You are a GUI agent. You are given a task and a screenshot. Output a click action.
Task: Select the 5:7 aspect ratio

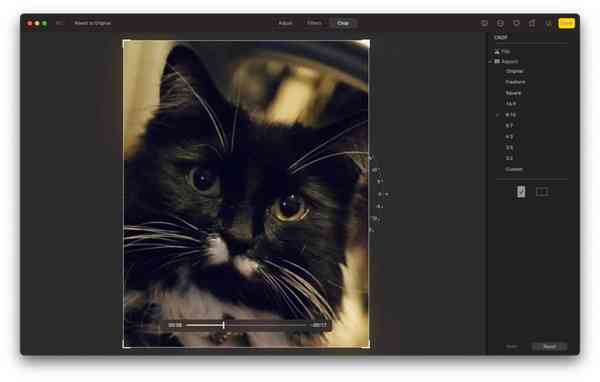pyautogui.click(x=509, y=126)
